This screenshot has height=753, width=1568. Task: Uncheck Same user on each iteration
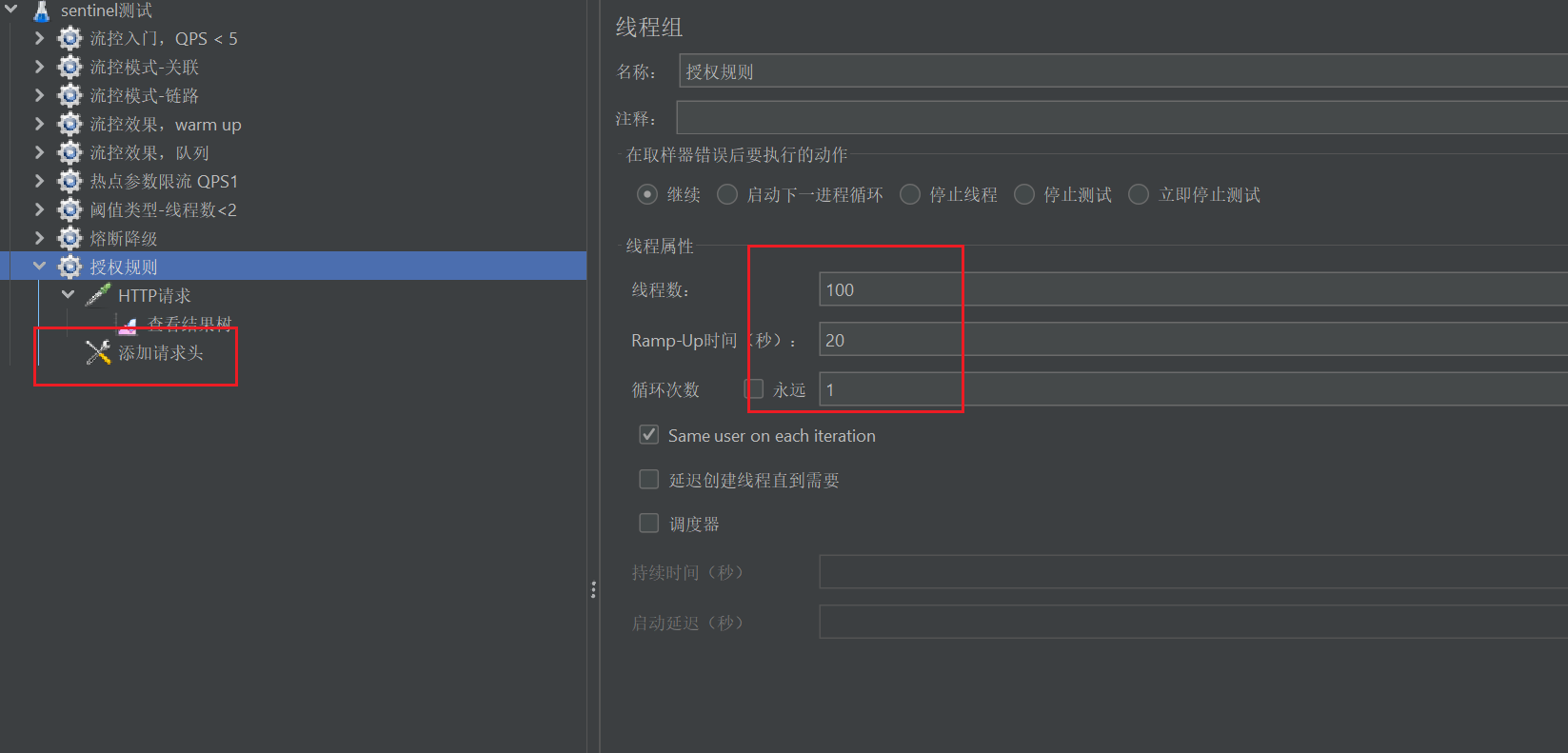[x=649, y=435]
